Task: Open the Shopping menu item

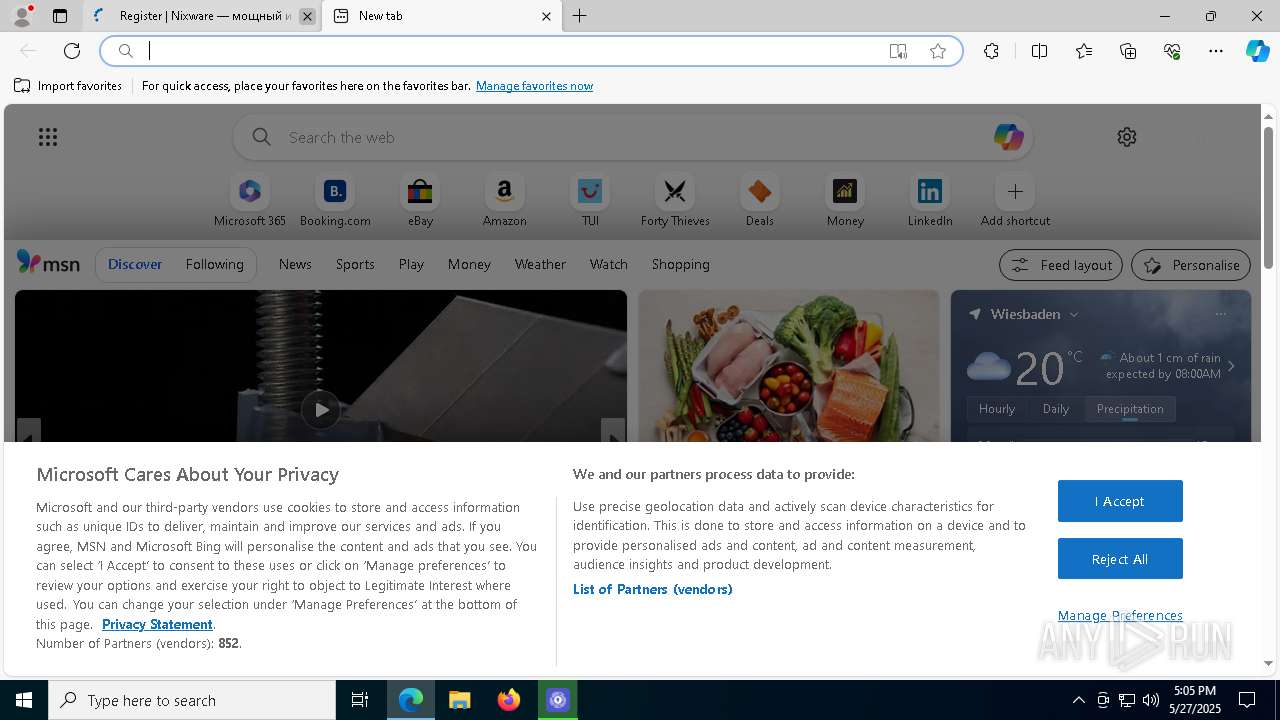Action: tap(681, 264)
